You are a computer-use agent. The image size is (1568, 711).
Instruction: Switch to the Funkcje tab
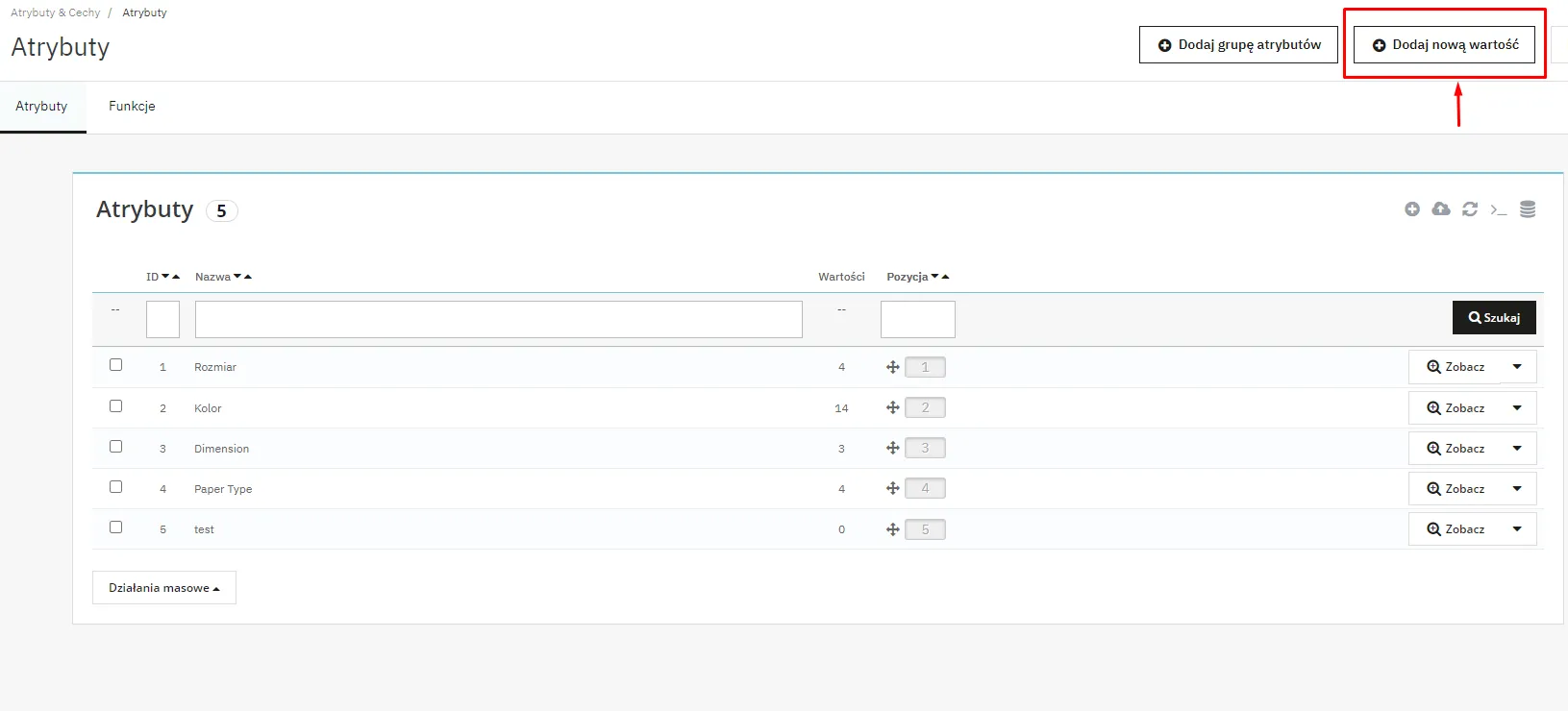132,107
